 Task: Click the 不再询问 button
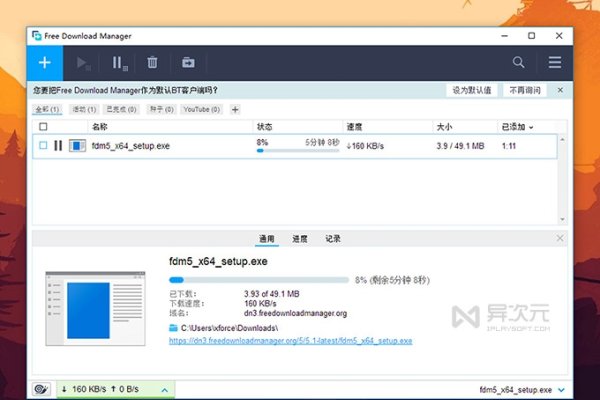[525, 90]
